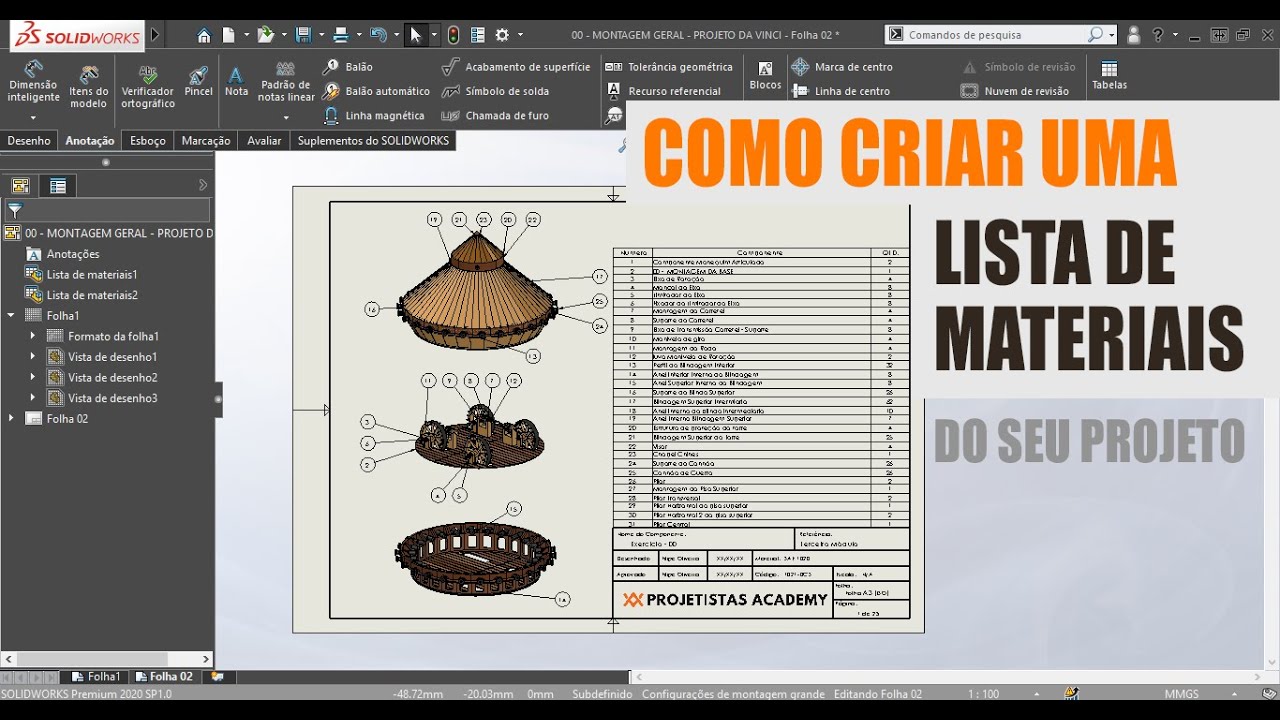The image size is (1280, 720).
Task: Expand the SOLIDWORKS menu arrow beside the logo
Action: pyautogui.click(x=155, y=35)
